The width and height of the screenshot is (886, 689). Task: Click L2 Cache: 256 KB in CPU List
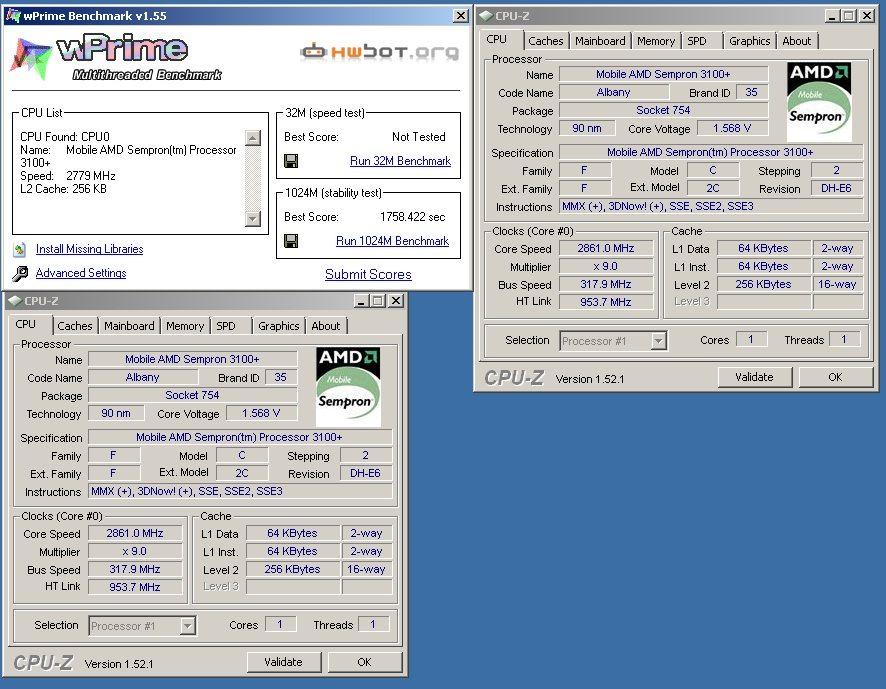pyautogui.click(x=63, y=189)
